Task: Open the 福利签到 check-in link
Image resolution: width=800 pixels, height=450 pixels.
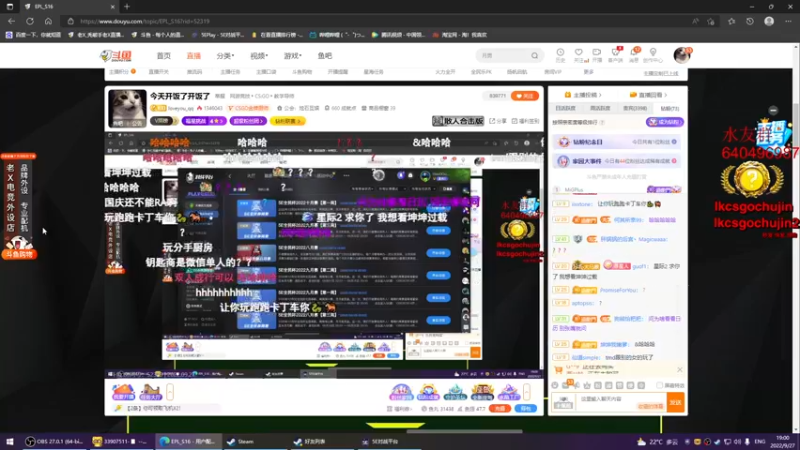Action: [526, 121]
